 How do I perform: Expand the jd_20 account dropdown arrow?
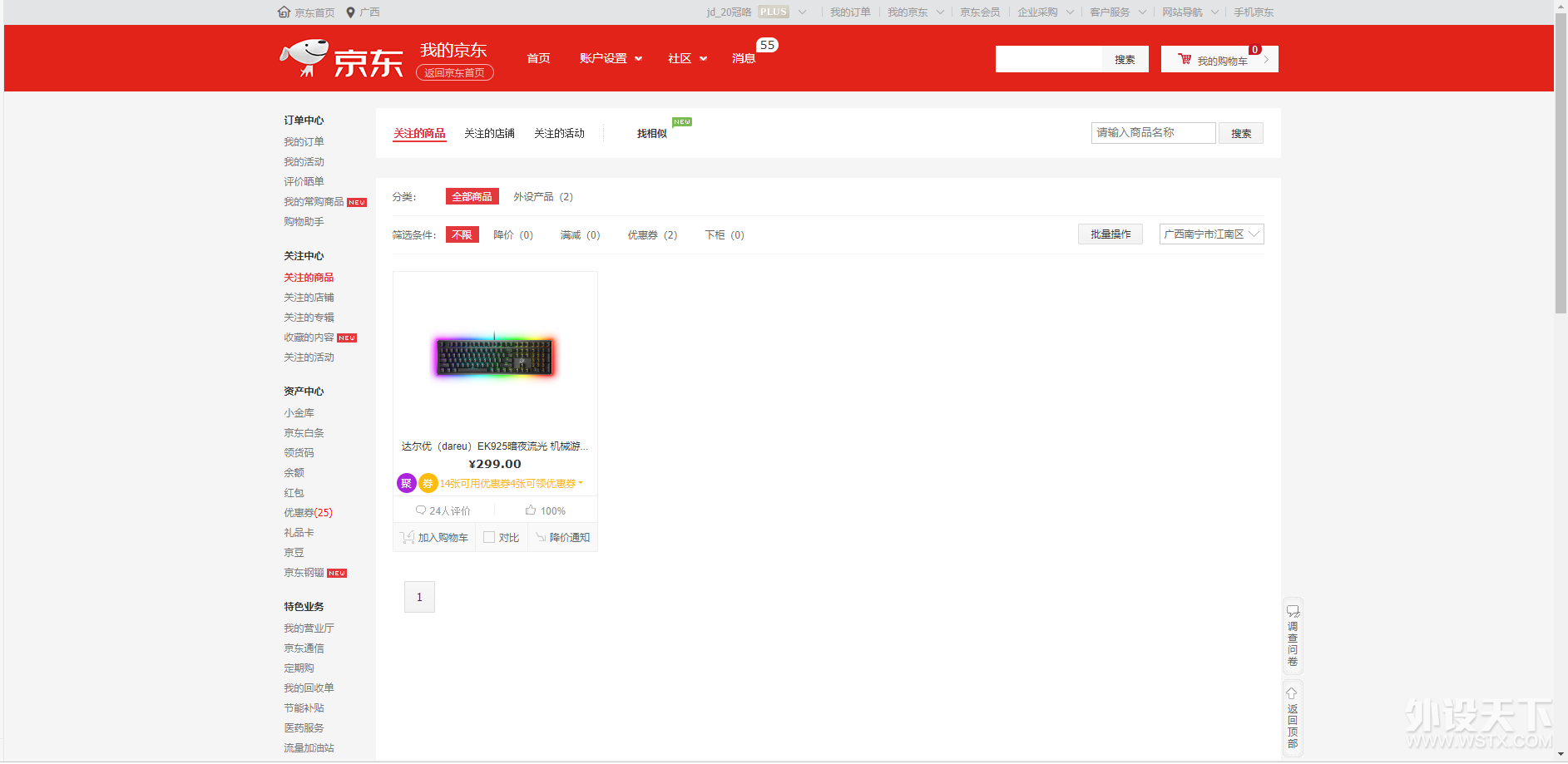tap(802, 12)
